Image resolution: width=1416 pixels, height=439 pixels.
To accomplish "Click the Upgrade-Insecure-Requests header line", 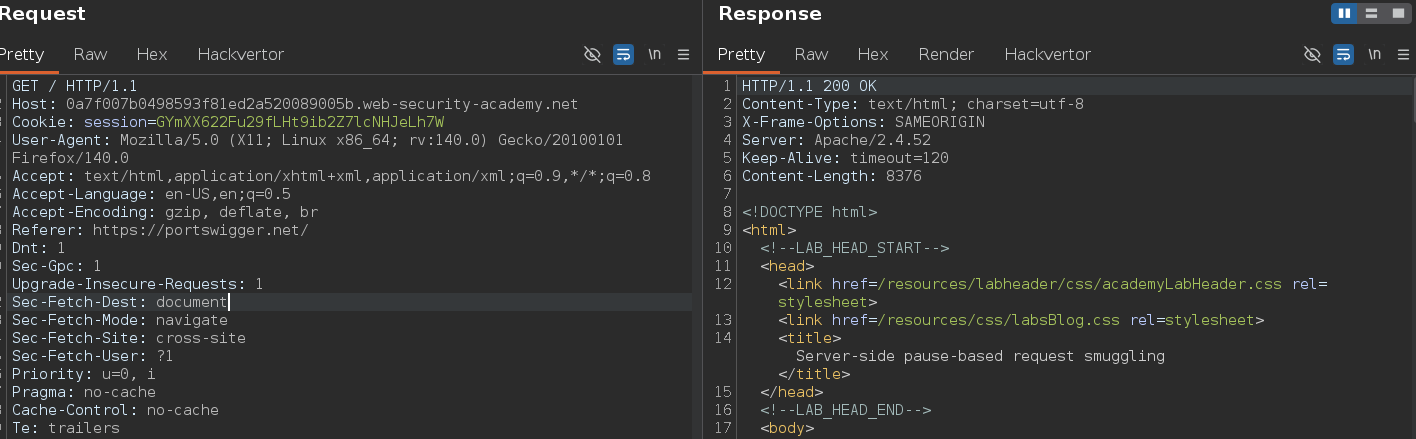I will (x=138, y=284).
